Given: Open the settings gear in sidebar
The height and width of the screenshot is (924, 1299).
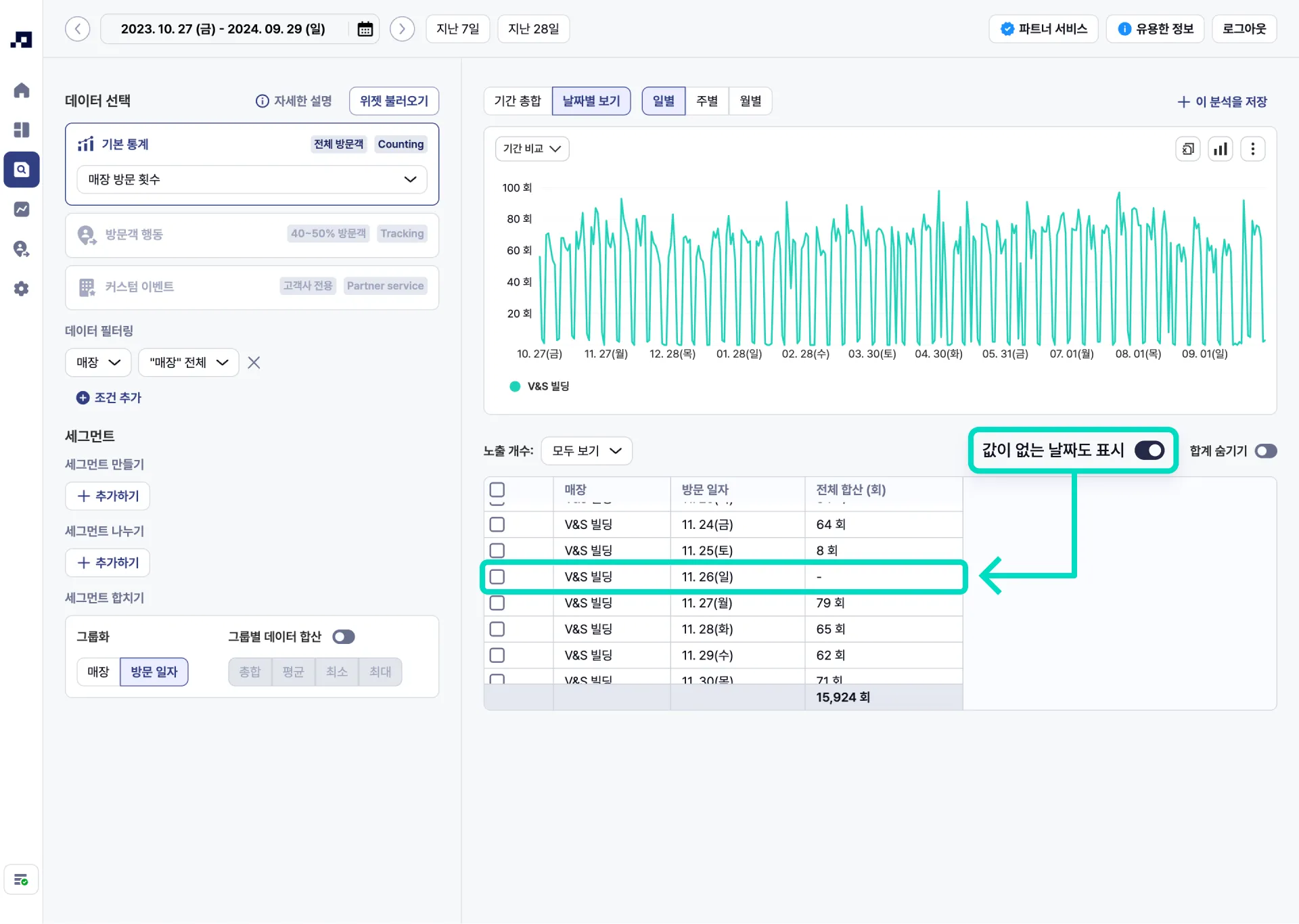Looking at the screenshot, I should (x=22, y=289).
